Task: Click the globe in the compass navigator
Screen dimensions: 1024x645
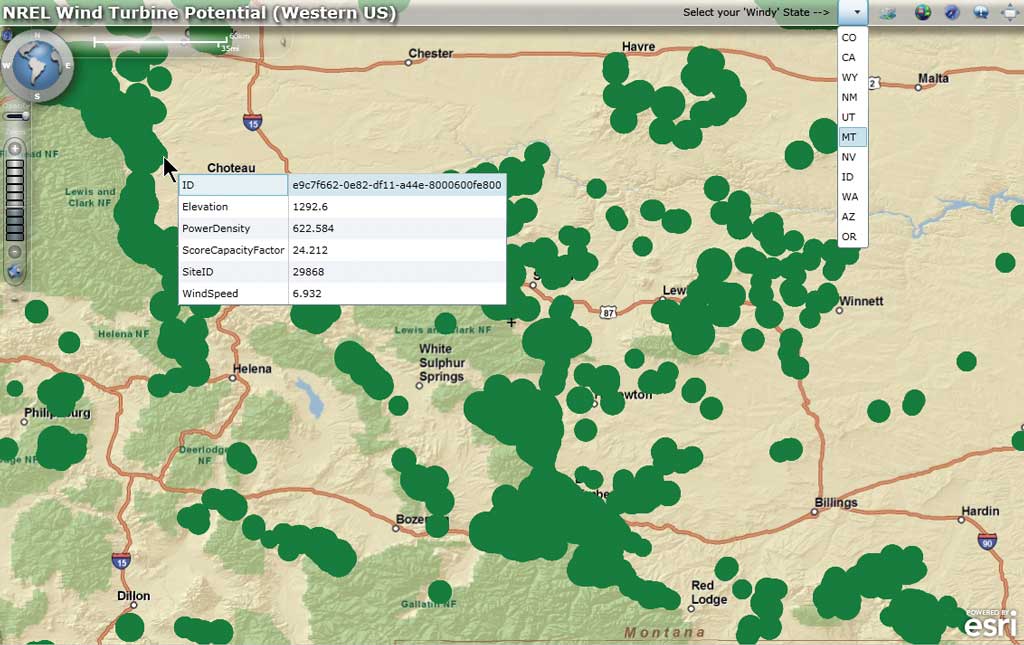Action: point(38,65)
